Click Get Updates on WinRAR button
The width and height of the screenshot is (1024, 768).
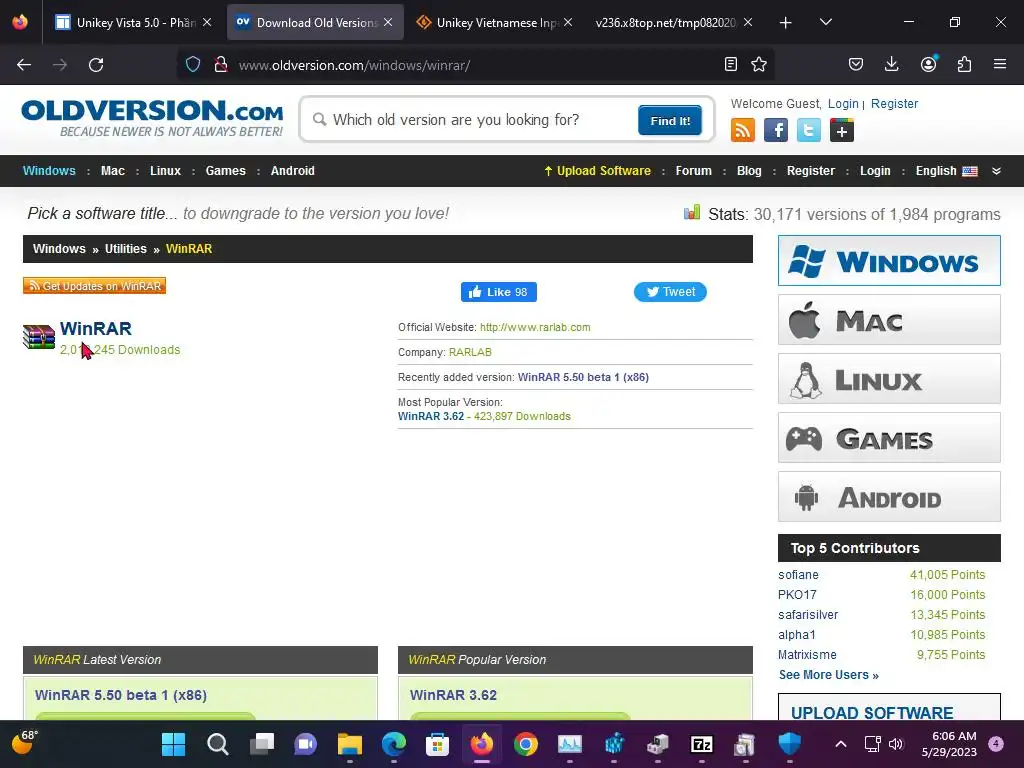click(95, 286)
